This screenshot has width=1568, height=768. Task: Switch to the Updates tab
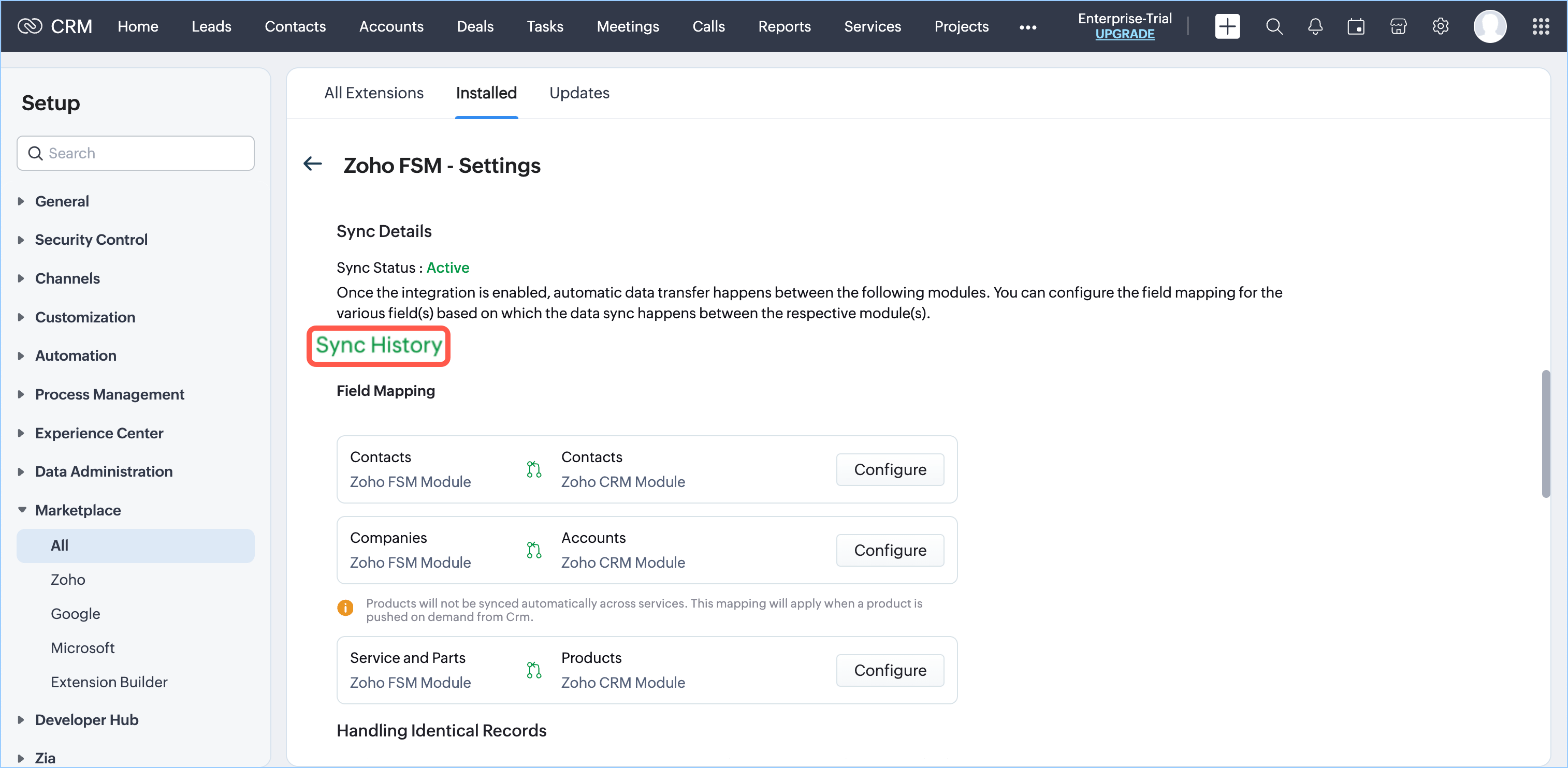click(579, 93)
